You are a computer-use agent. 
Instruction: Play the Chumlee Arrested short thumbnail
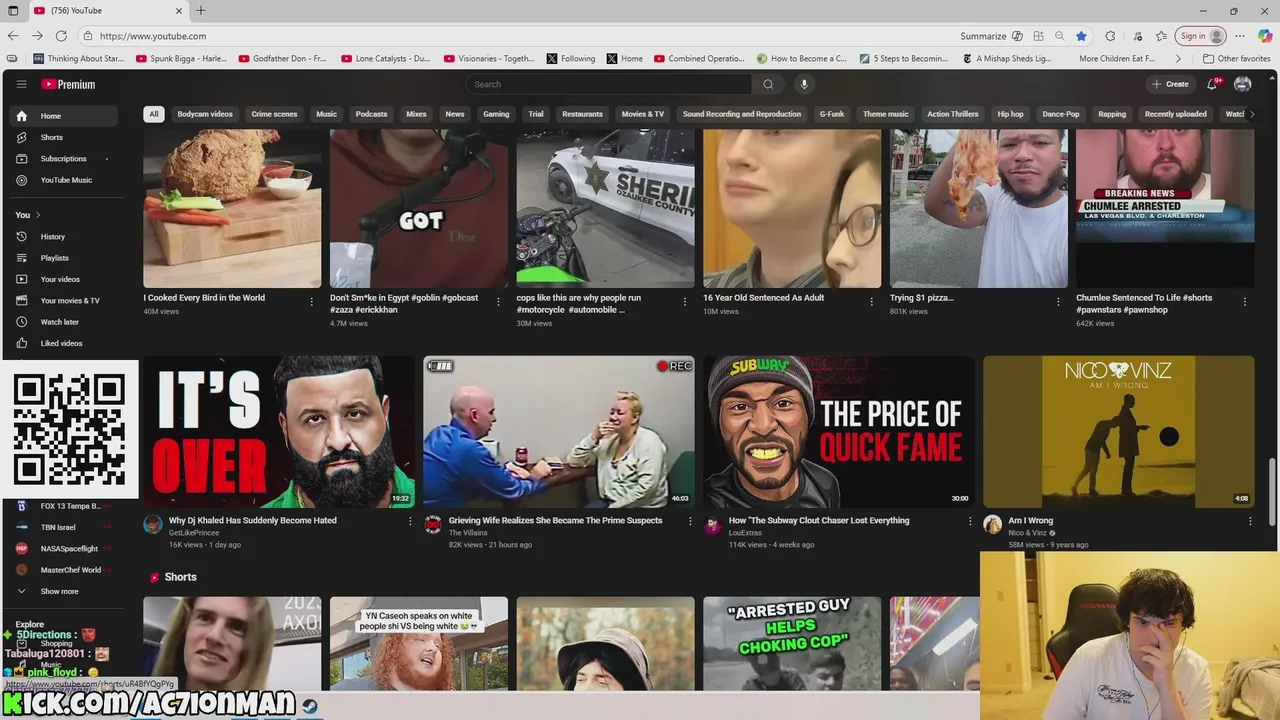click(x=1165, y=209)
